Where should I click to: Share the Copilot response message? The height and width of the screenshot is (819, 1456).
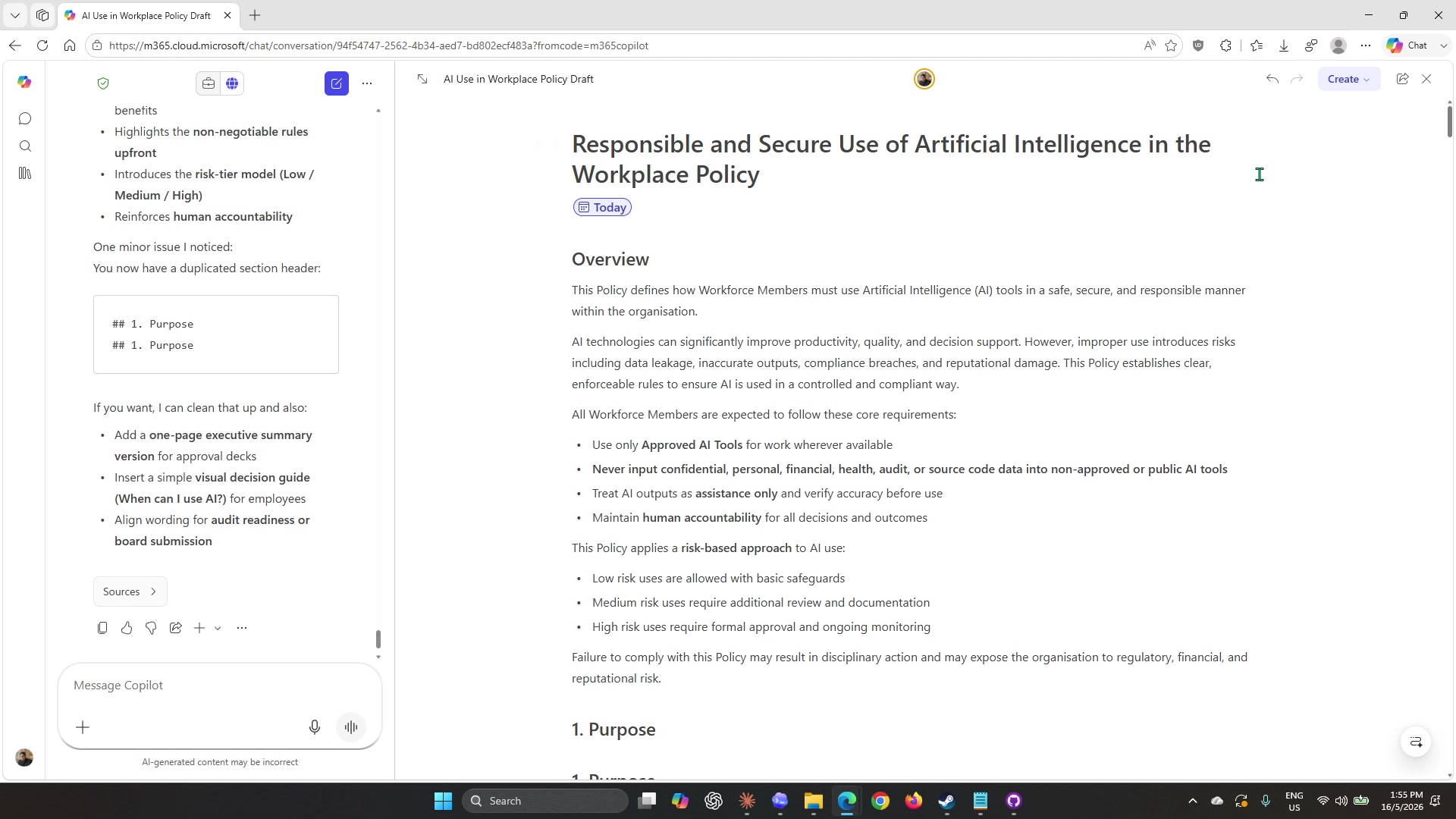point(175,628)
